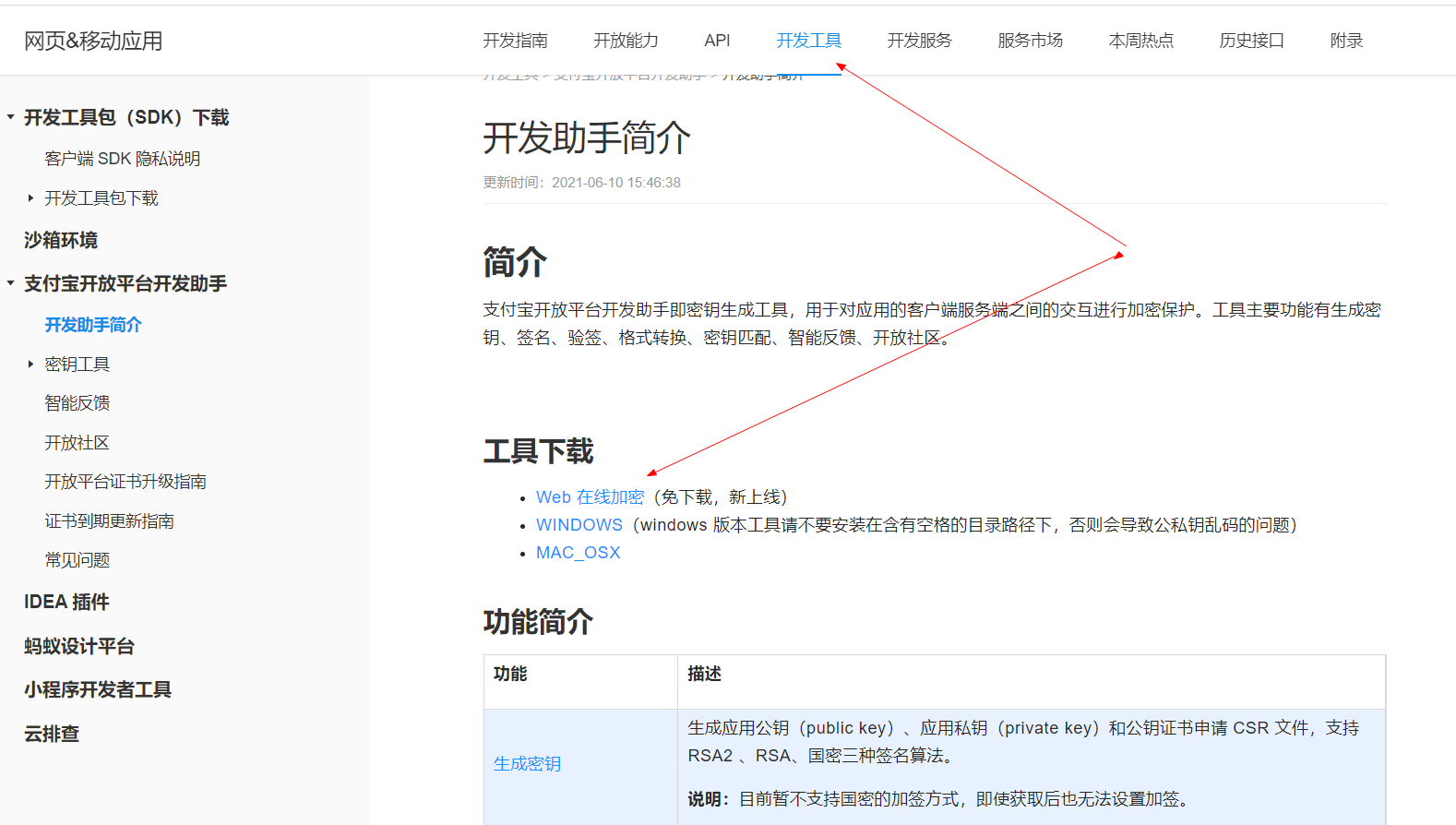Viewport: 1456px width, 825px height.
Task: Open 支付宝开放平台开发助手 section
Action: click(125, 283)
